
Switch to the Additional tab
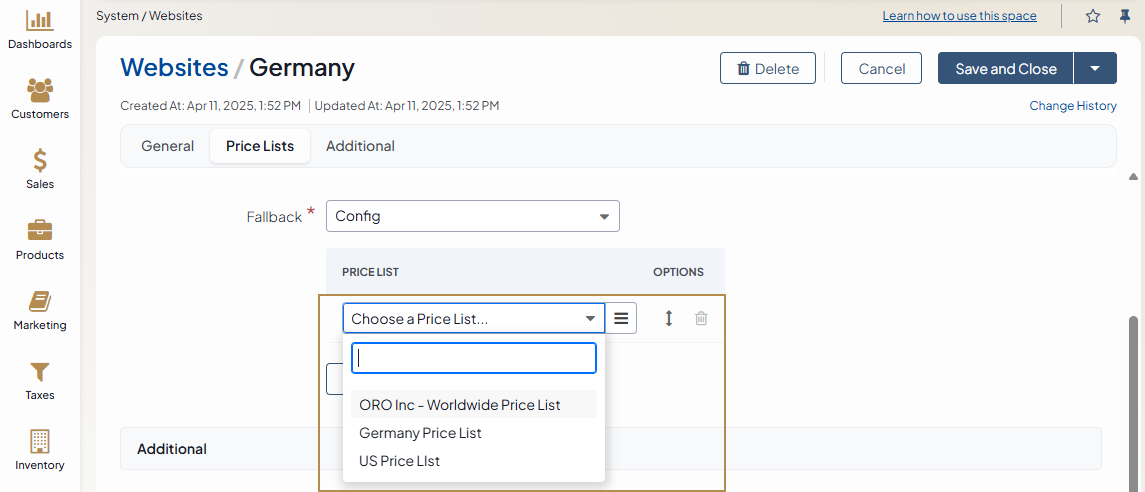[x=360, y=146]
